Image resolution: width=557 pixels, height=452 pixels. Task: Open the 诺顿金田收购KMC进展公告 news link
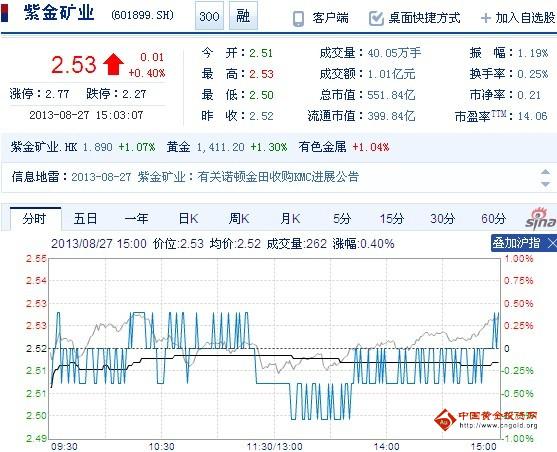[278, 177]
